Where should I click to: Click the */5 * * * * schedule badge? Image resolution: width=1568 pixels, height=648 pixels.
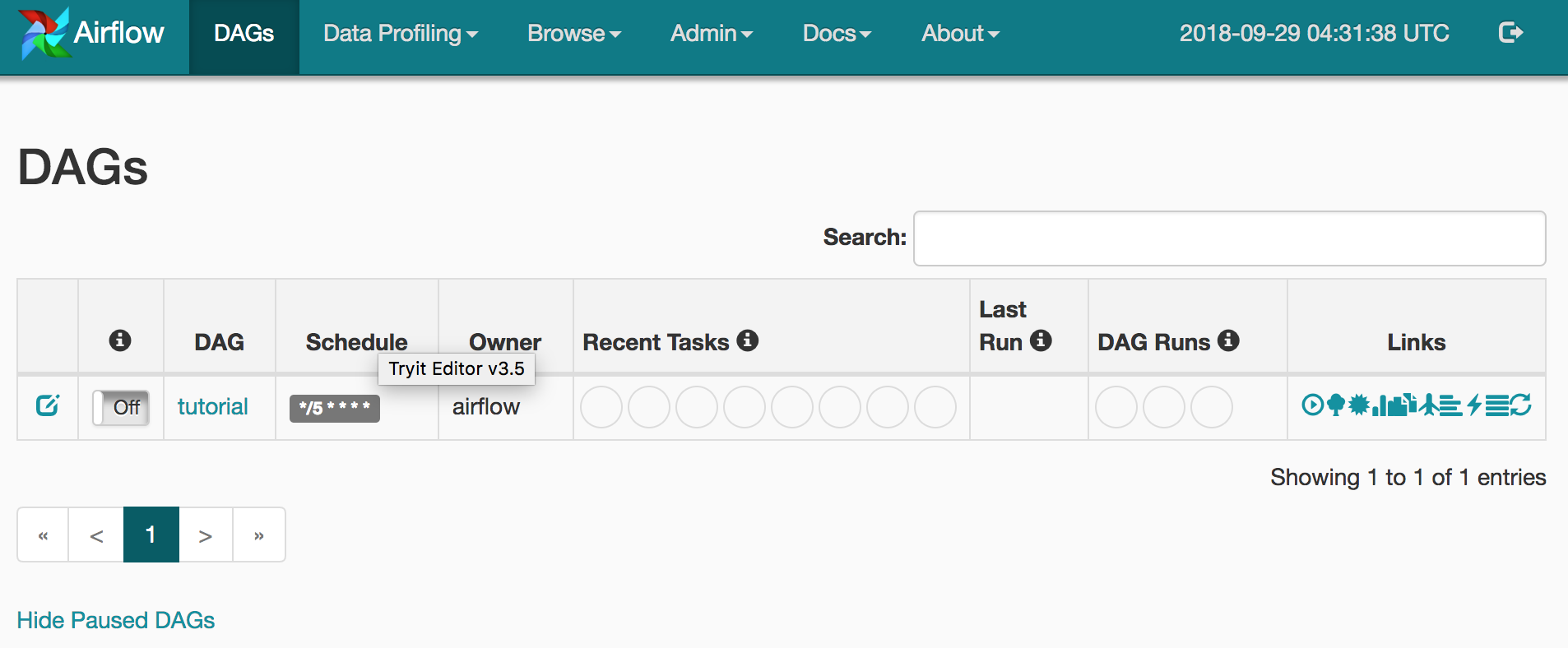[x=335, y=408]
